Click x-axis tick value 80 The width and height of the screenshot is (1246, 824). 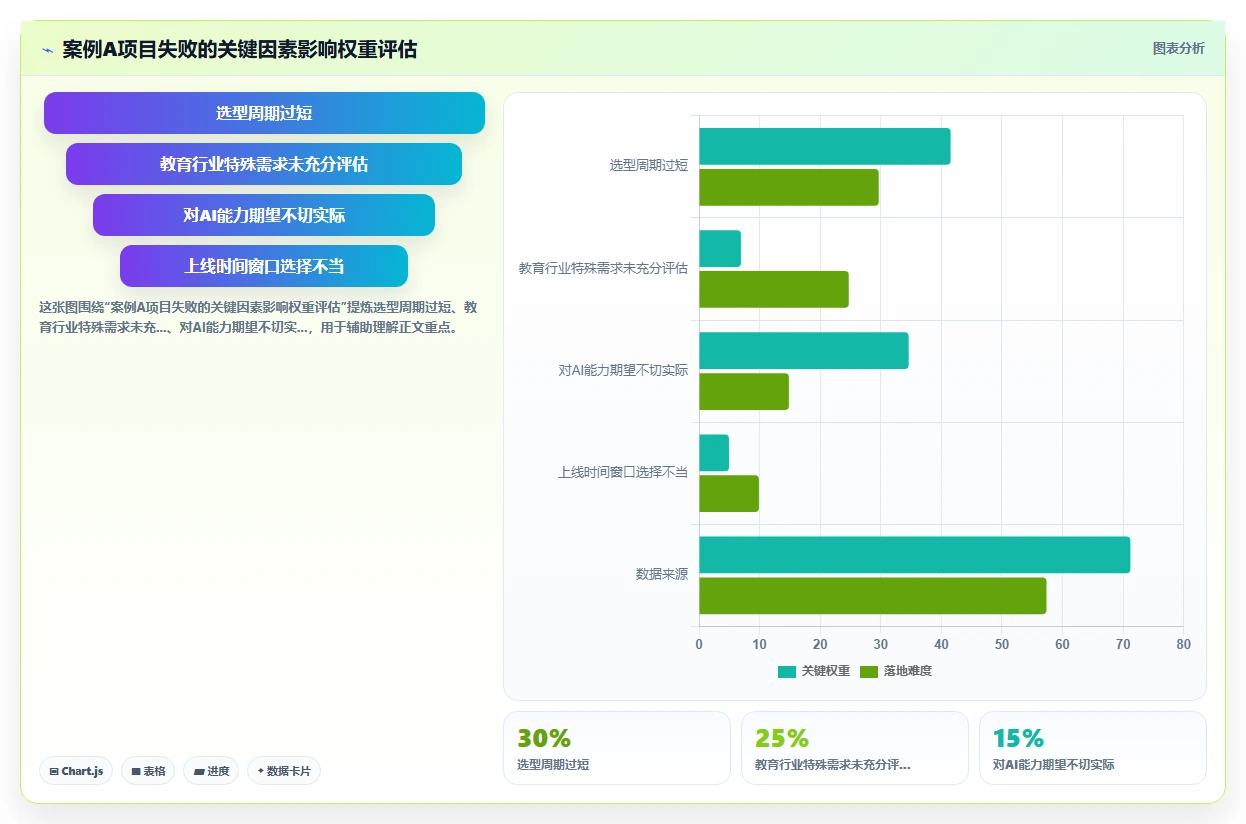1184,645
